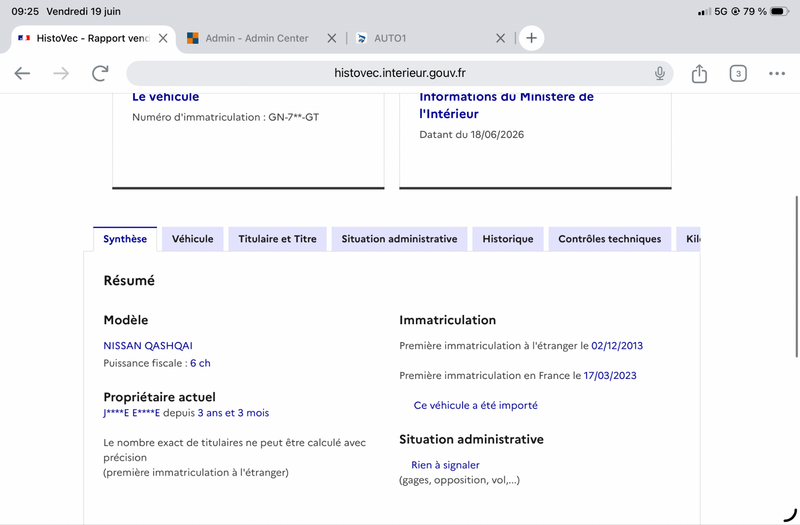Open the Contrôles techniques tab

click(610, 239)
